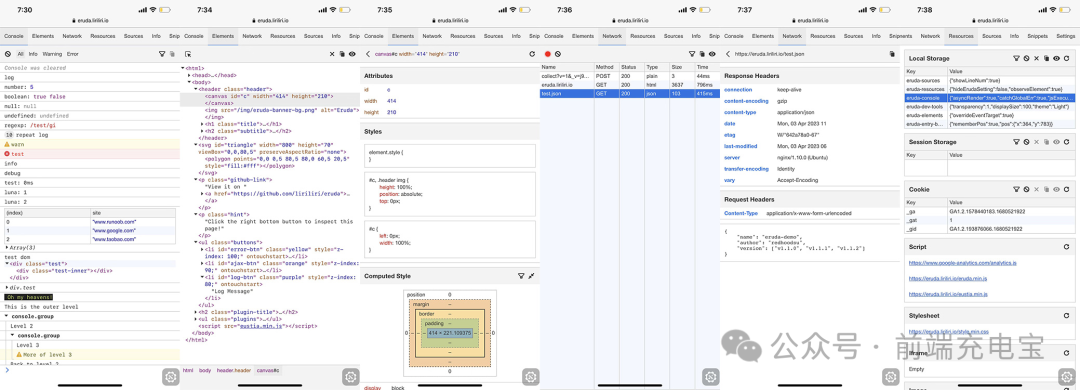Delete selected Local Storage item
1080x390 pixels.
[1036, 59]
